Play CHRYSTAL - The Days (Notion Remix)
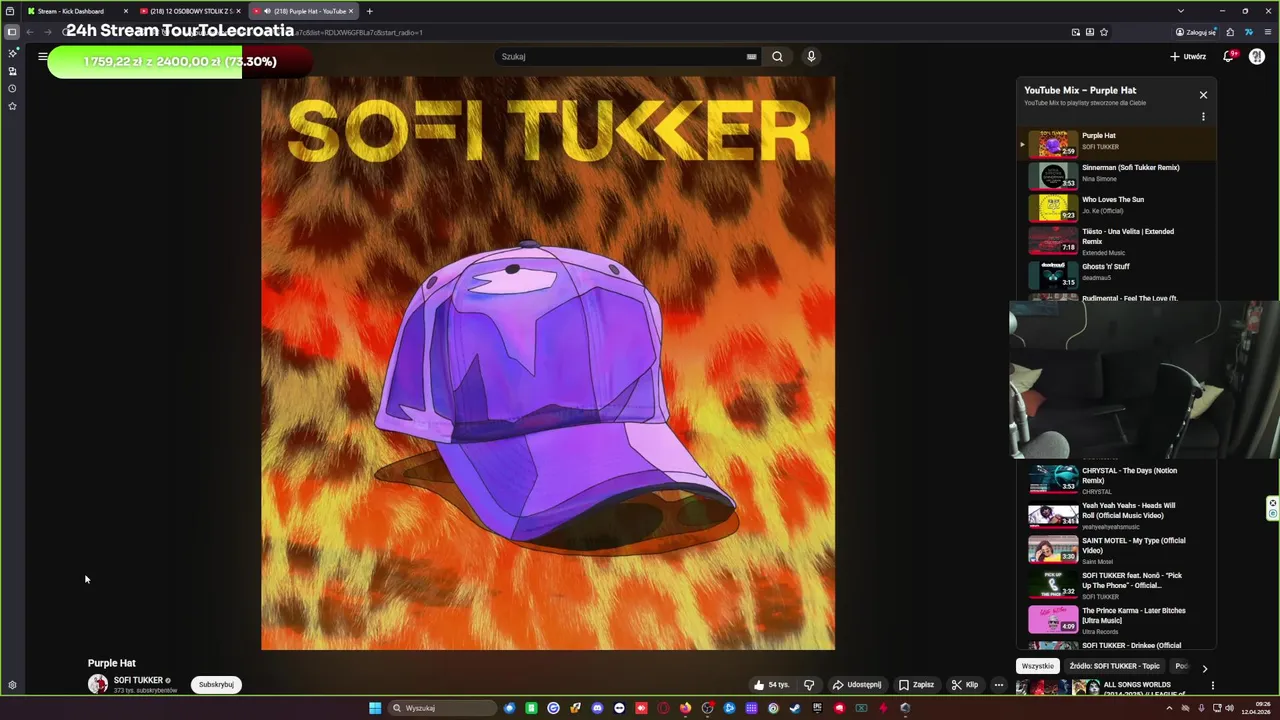 [1118, 480]
